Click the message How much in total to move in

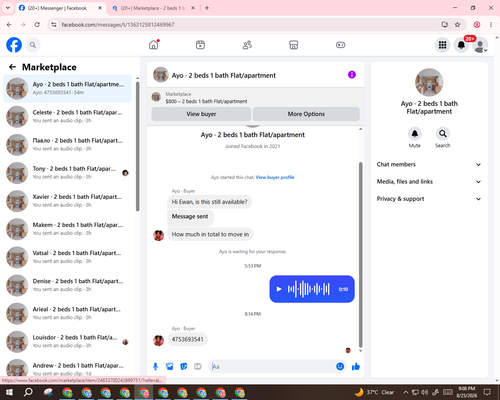coord(210,234)
